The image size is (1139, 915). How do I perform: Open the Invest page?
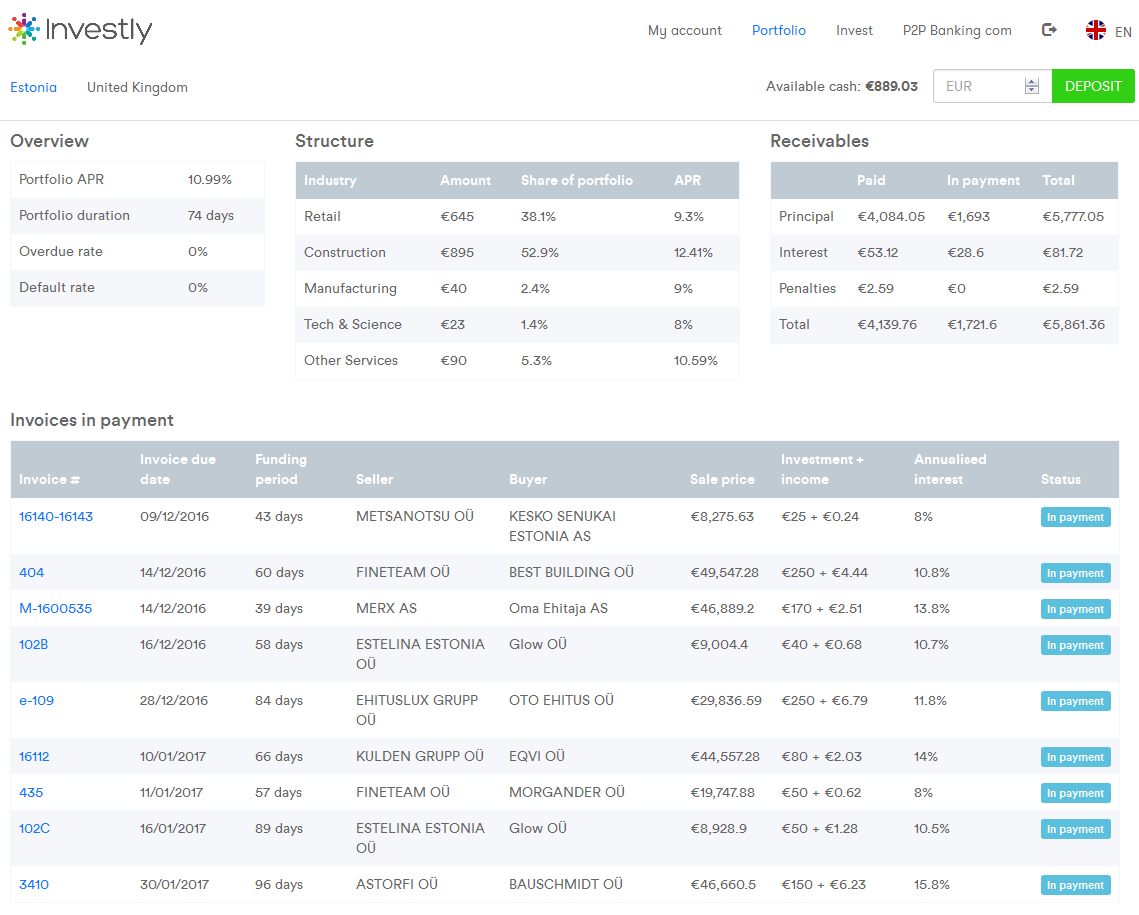[x=854, y=30]
